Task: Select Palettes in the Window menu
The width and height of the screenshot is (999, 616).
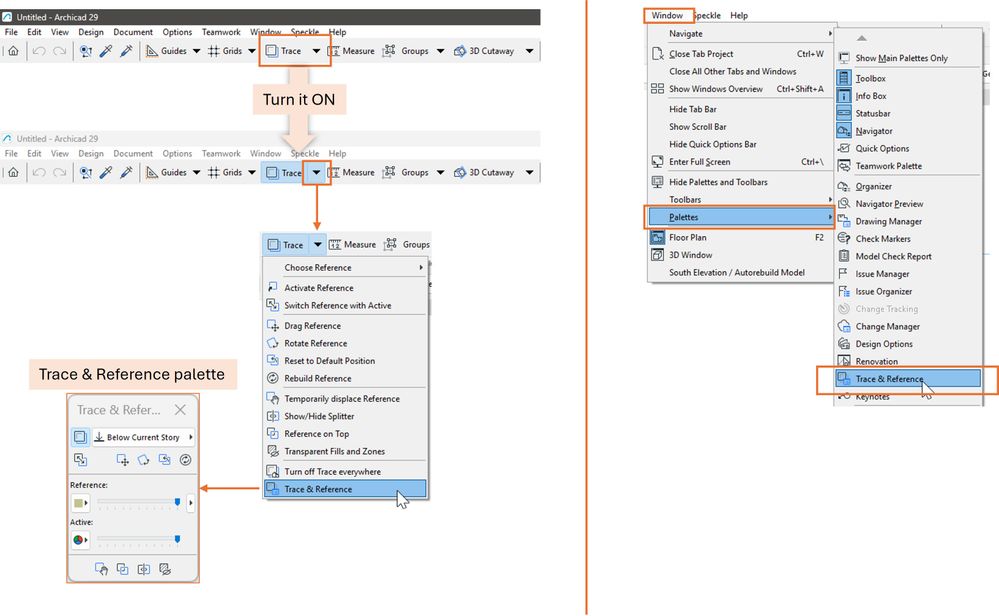Action: [x=740, y=217]
